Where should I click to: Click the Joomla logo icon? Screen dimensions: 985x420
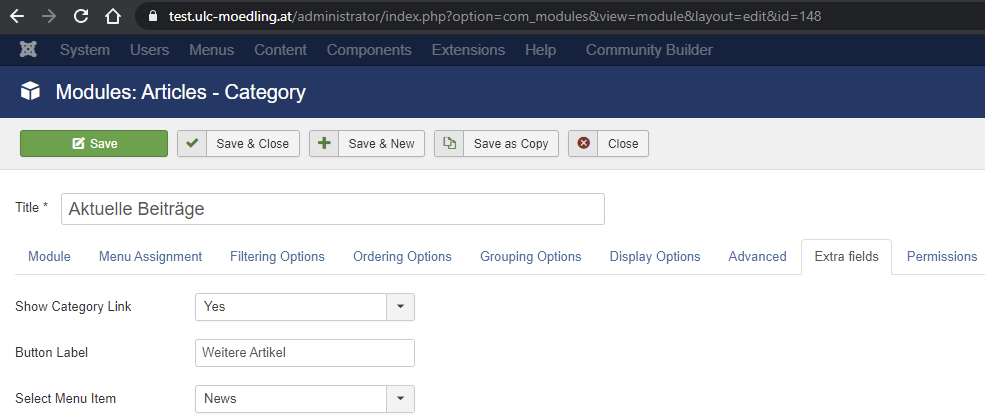[x=28, y=50]
